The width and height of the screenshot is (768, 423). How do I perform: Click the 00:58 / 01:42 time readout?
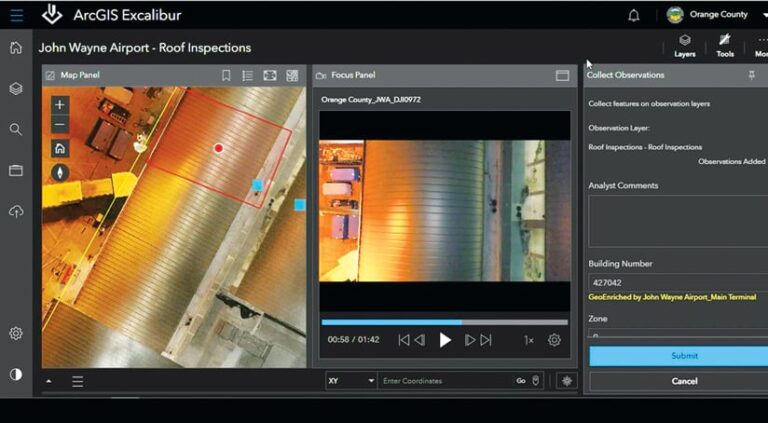click(353, 339)
